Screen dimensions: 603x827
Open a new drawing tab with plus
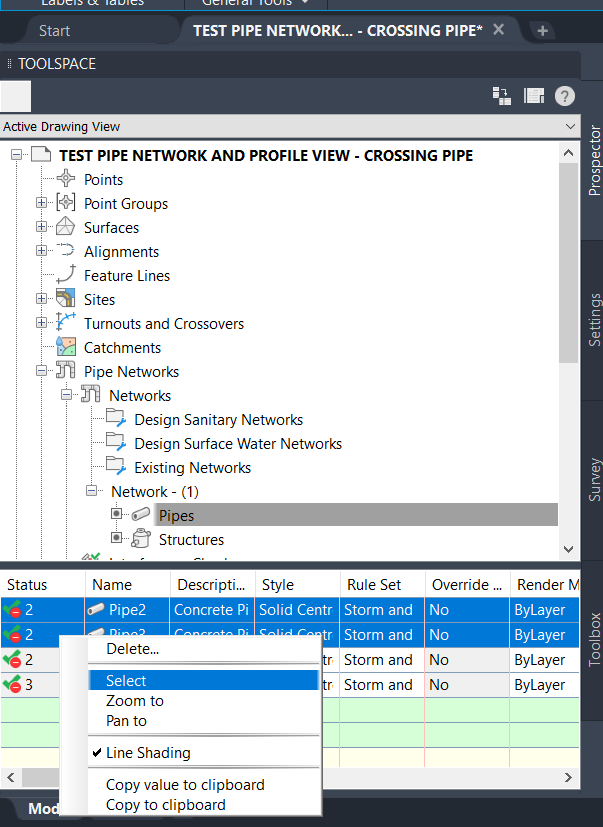[x=542, y=31]
